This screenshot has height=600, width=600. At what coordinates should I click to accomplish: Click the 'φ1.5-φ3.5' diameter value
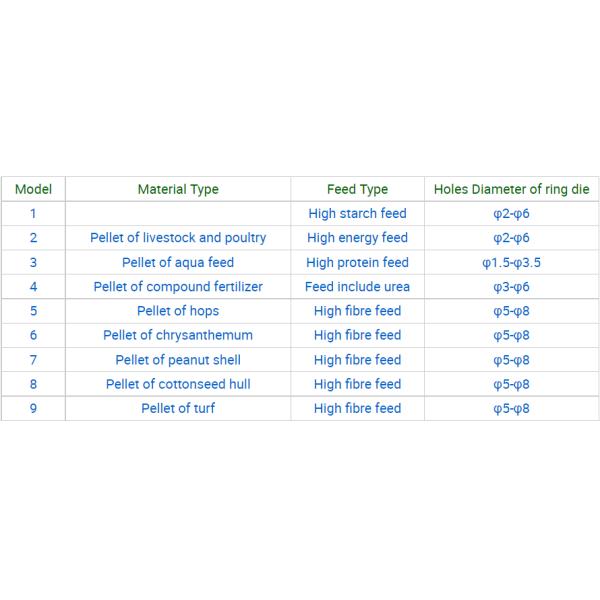511,262
